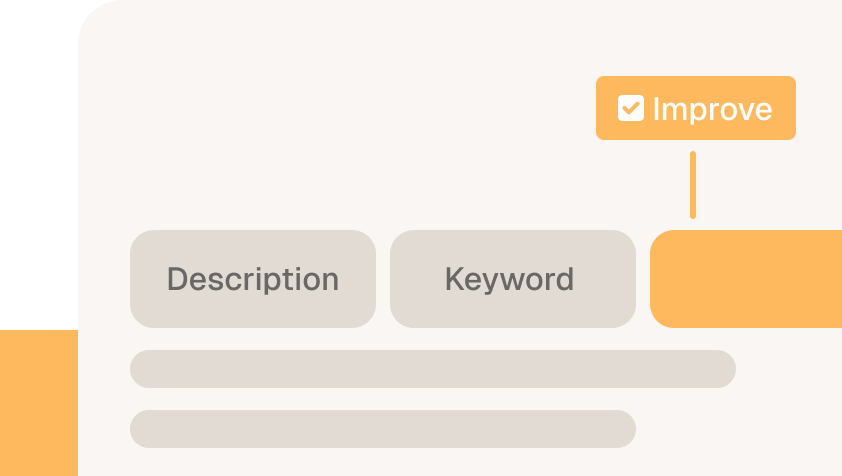Select the Keyword chip
The image size is (842, 476).
513,279
